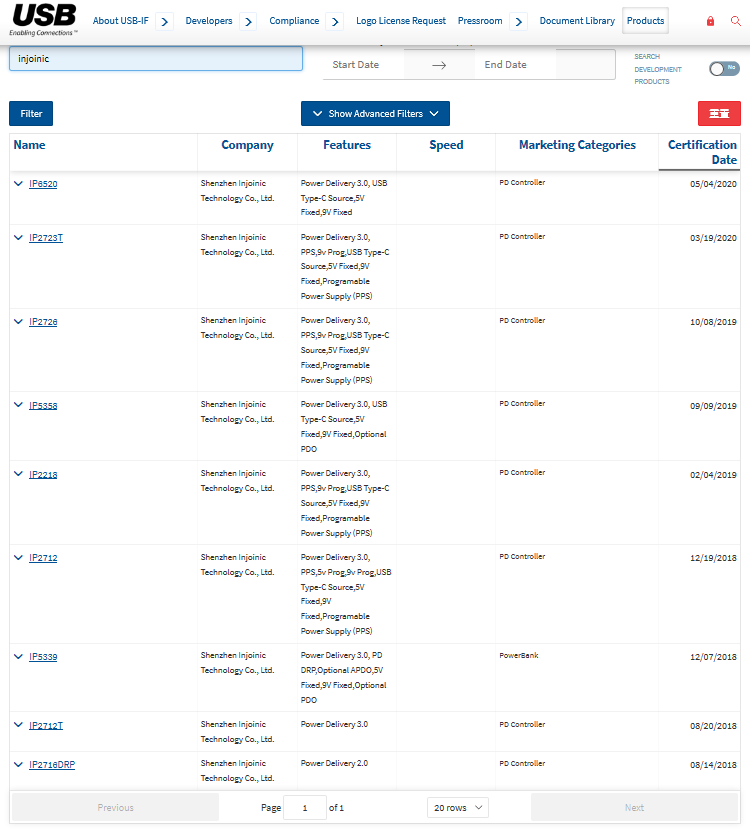Open the Compliance menu
This screenshot has height=834, width=750.
point(294,21)
